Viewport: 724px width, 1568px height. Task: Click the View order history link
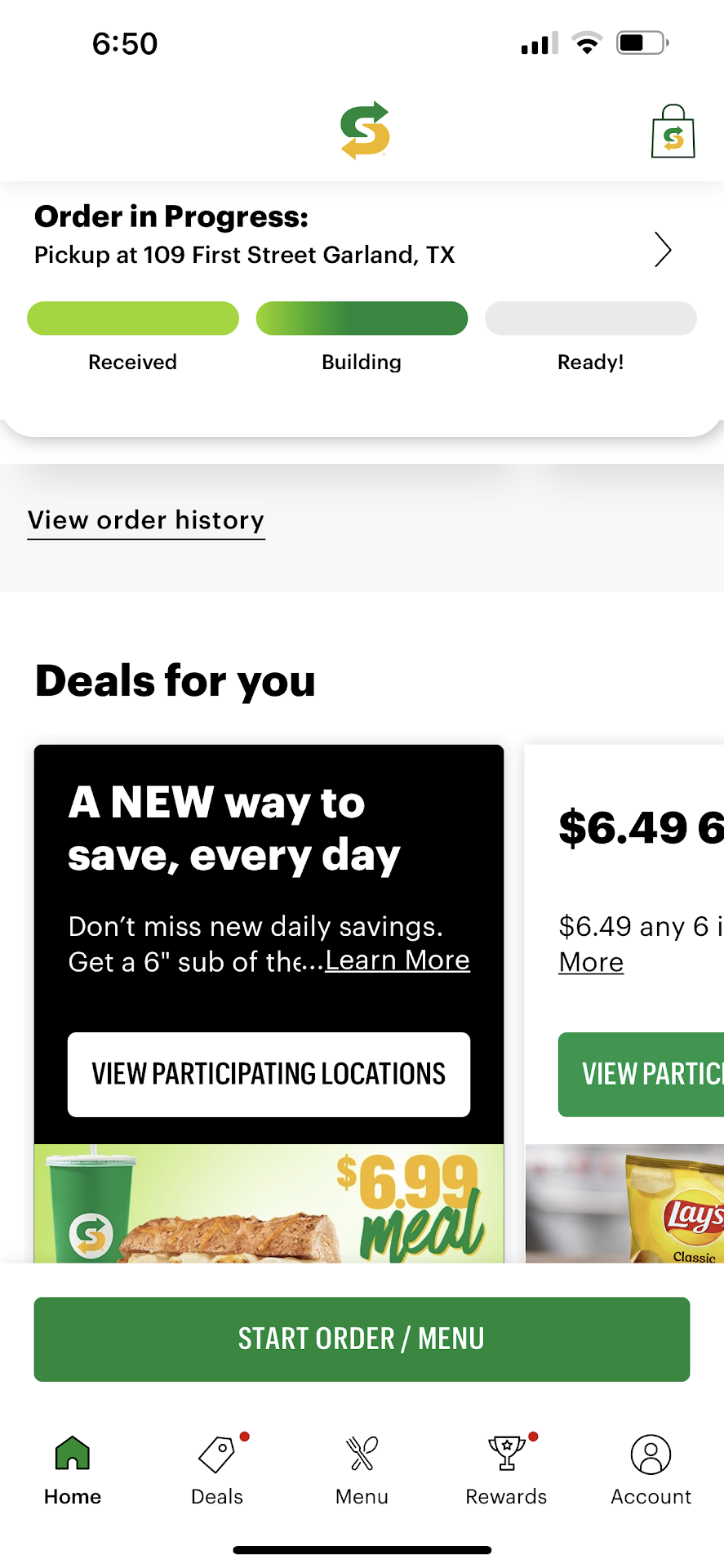coord(146,520)
